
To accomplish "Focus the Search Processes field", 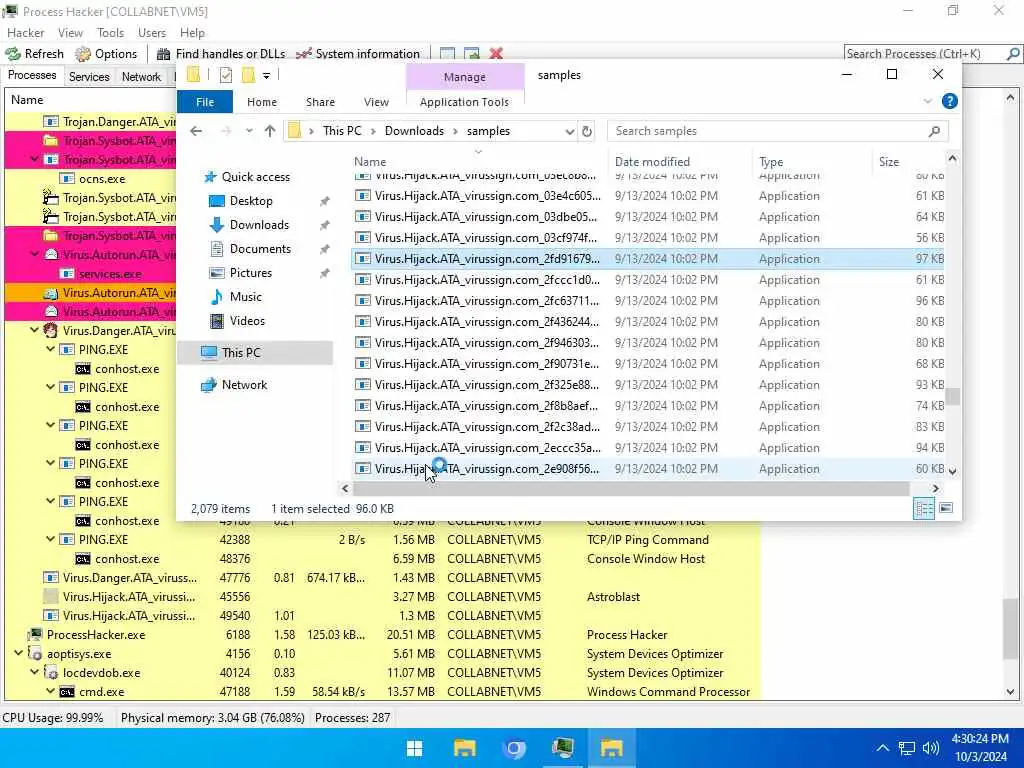I will [925, 54].
